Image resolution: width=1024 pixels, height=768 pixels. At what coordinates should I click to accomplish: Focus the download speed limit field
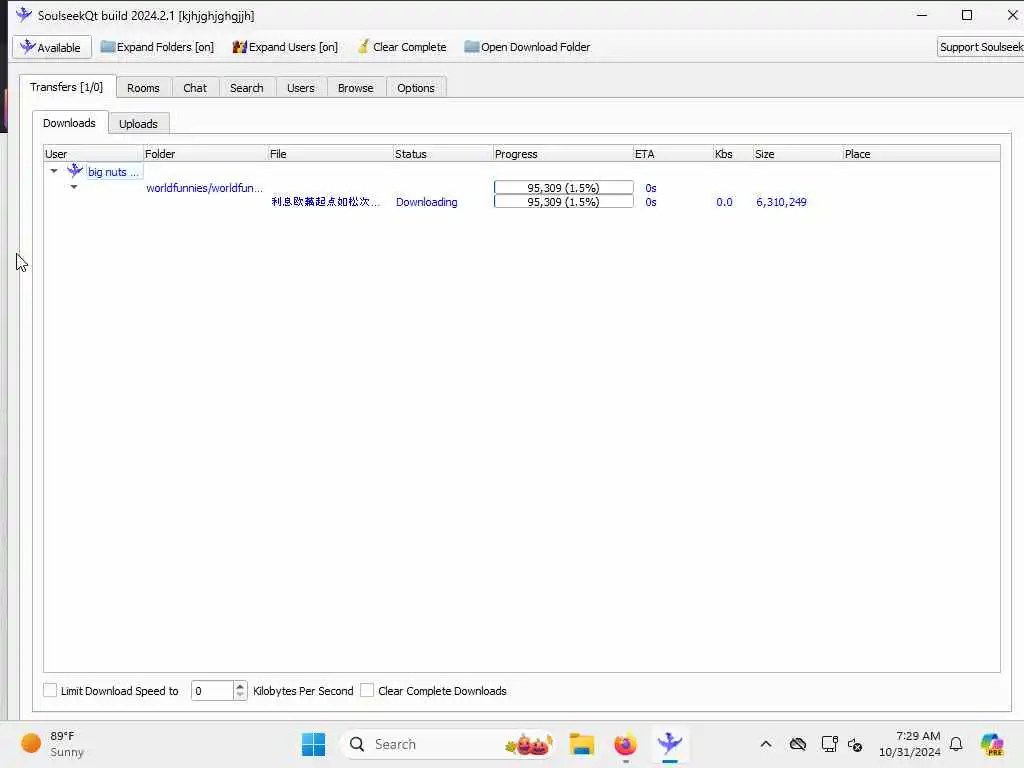(x=212, y=690)
